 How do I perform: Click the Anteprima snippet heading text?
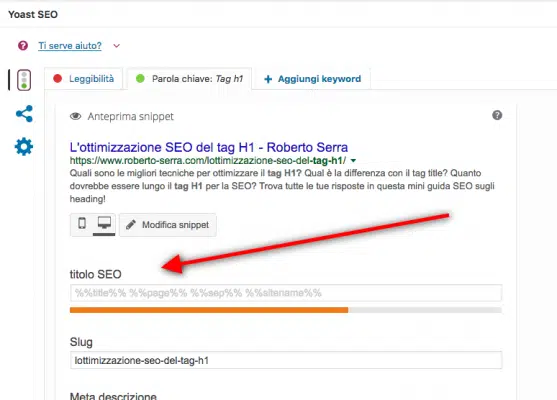[x=131, y=117]
